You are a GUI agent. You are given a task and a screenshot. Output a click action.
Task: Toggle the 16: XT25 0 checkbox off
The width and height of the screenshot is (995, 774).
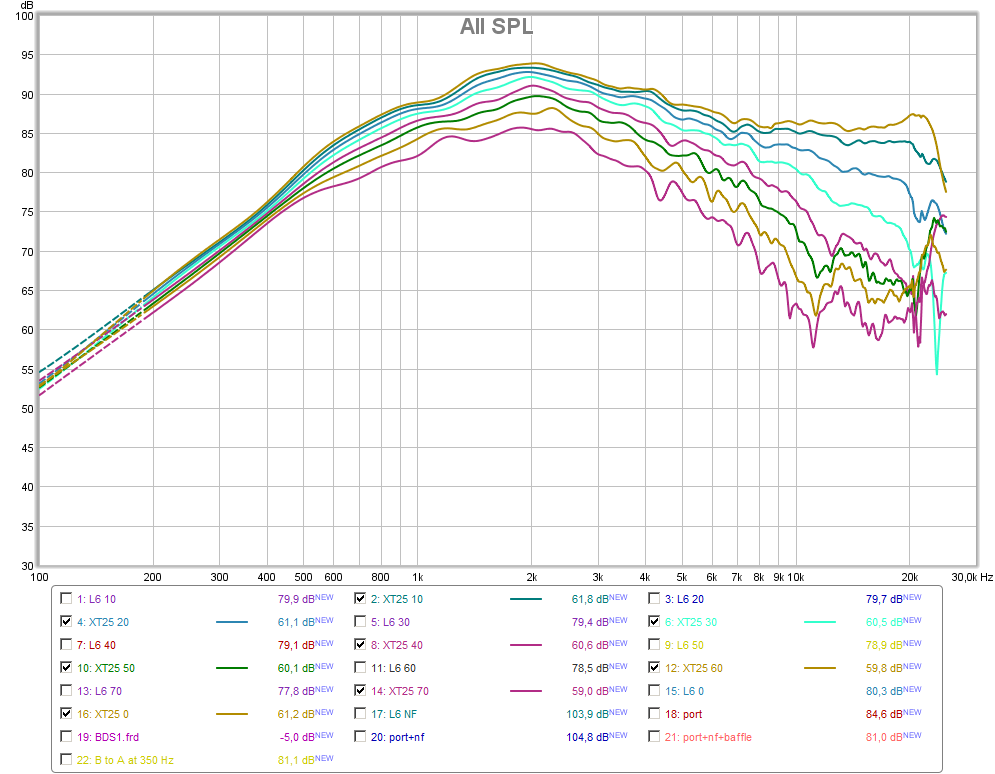[x=66, y=714]
